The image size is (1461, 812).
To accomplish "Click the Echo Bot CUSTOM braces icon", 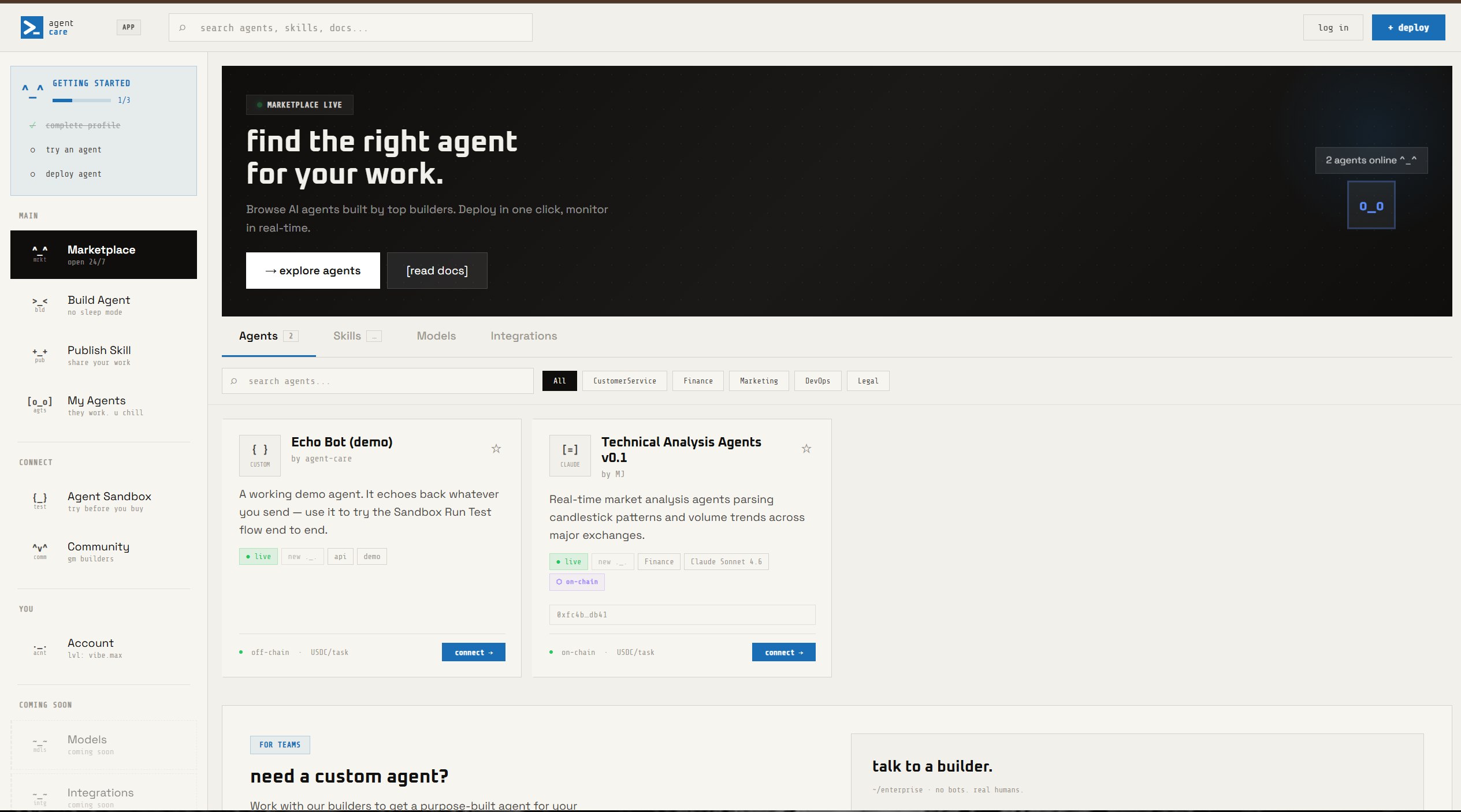I will (x=260, y=455).
